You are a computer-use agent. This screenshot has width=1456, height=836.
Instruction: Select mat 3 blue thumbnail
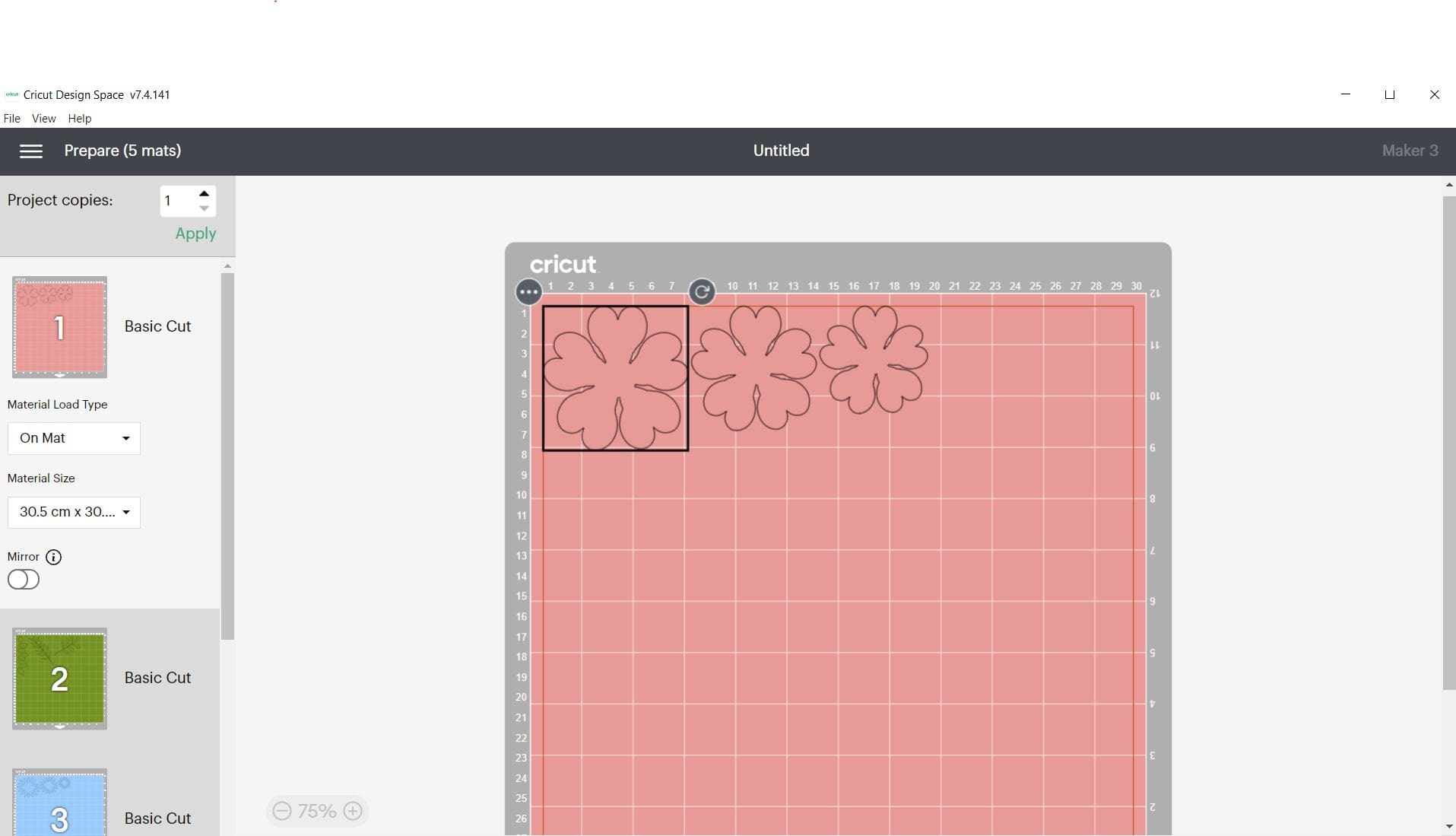coord(59,803)
